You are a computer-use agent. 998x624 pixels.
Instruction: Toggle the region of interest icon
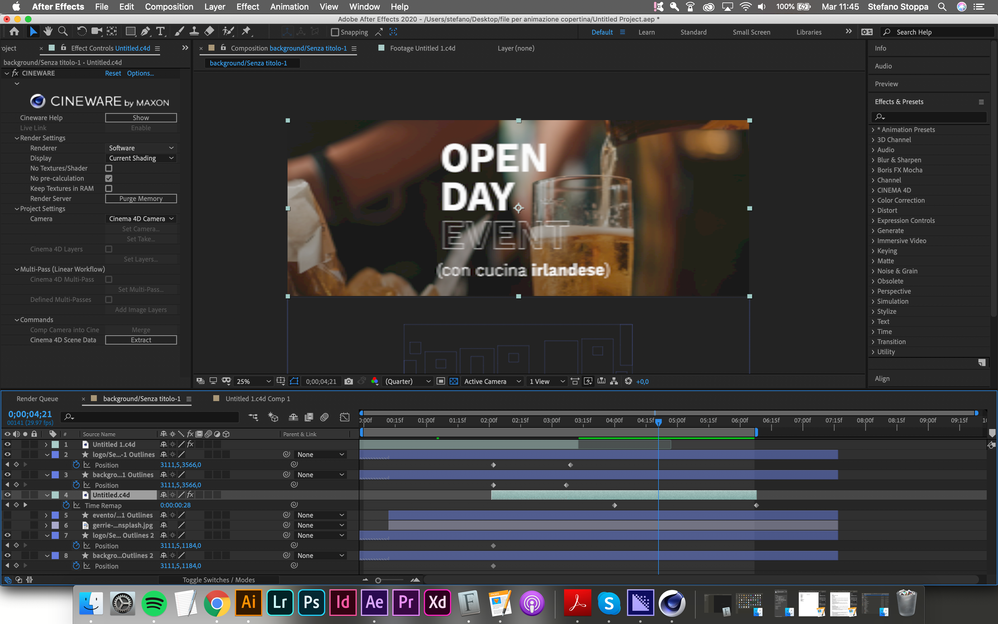(440, 381)
